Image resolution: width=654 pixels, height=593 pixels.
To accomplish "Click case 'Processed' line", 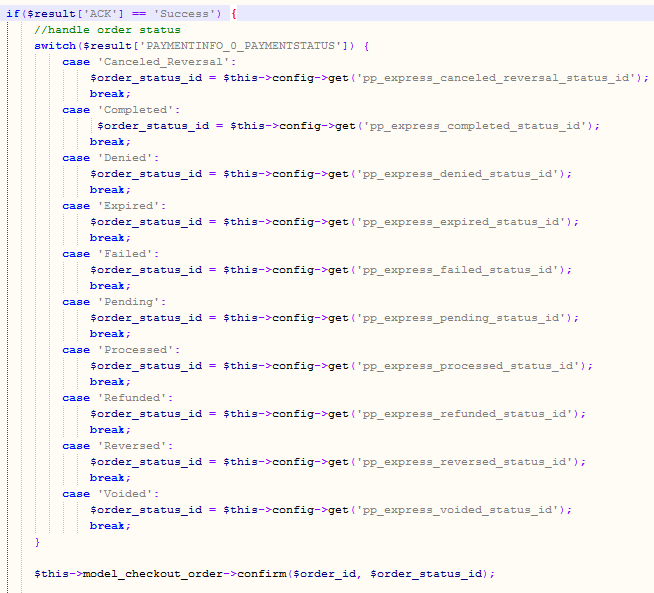I will pyautogui.click(x=121, y=350).
